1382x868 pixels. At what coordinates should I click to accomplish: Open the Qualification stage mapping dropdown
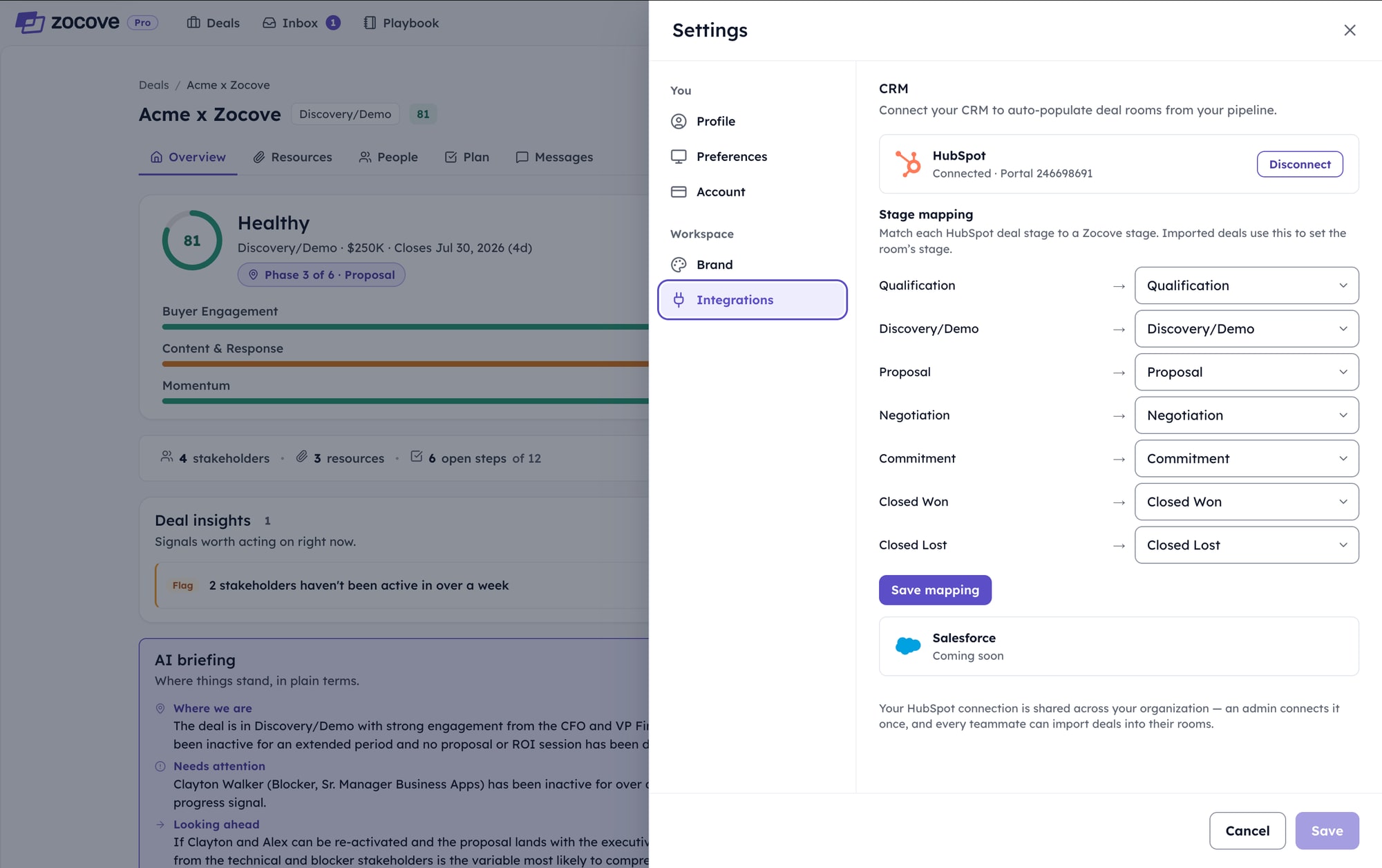[x=1247, y=285]
